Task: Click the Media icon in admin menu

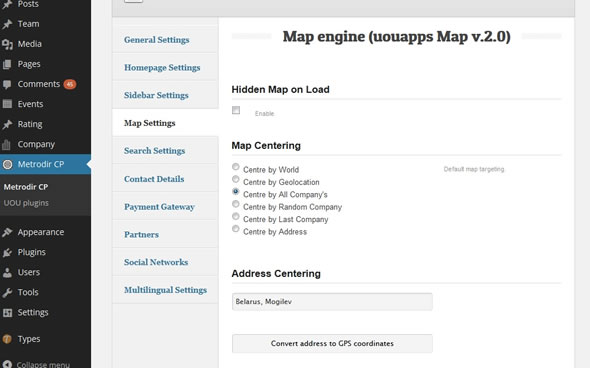Action: [7, 44]
